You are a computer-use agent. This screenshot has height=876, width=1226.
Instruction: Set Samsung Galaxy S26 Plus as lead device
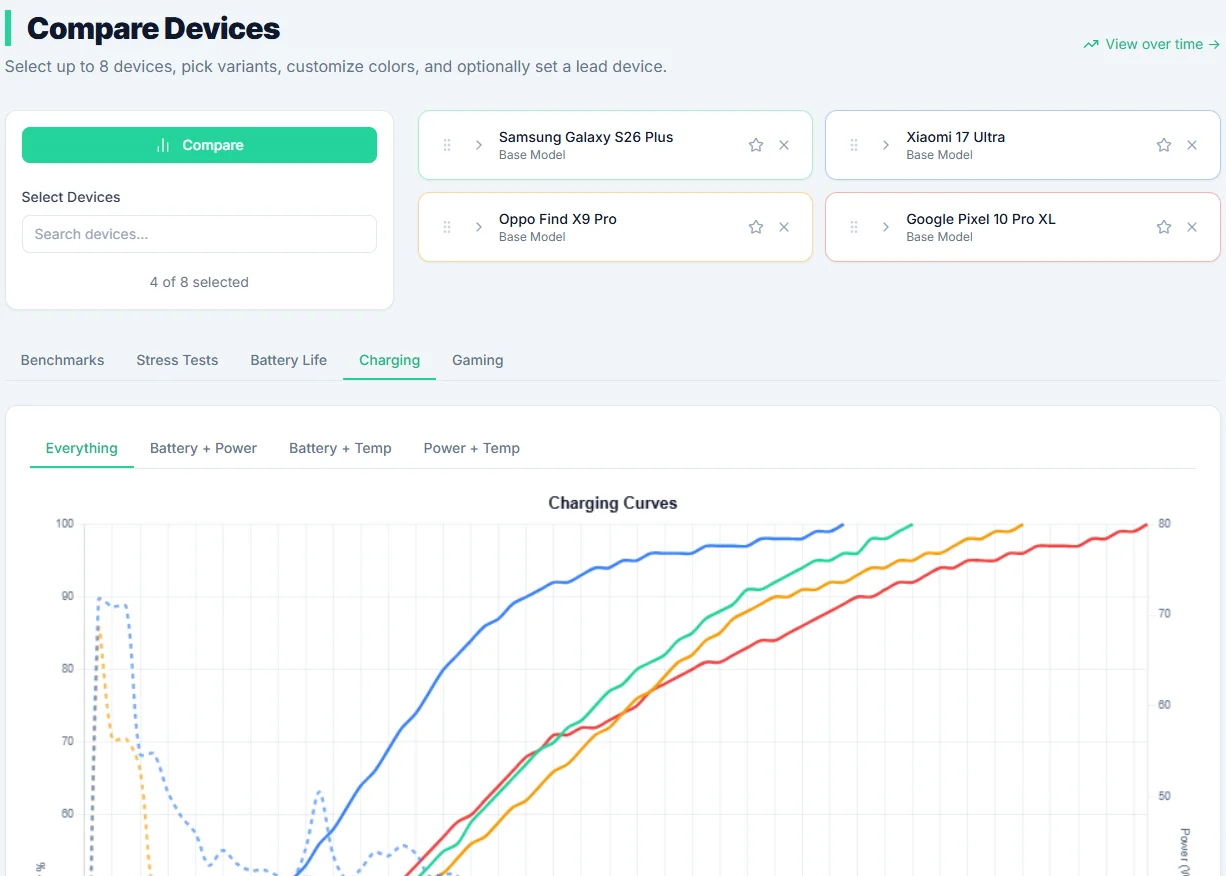tap(756, 145)
